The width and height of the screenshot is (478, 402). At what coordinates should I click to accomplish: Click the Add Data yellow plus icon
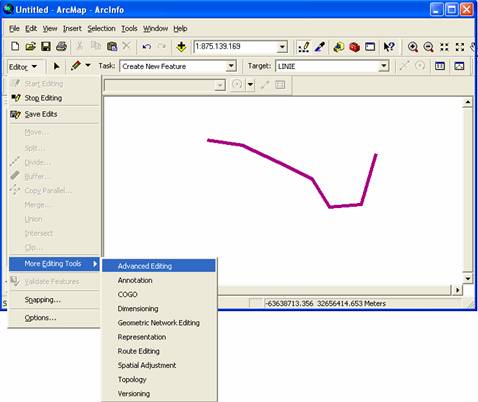(181, 47)
